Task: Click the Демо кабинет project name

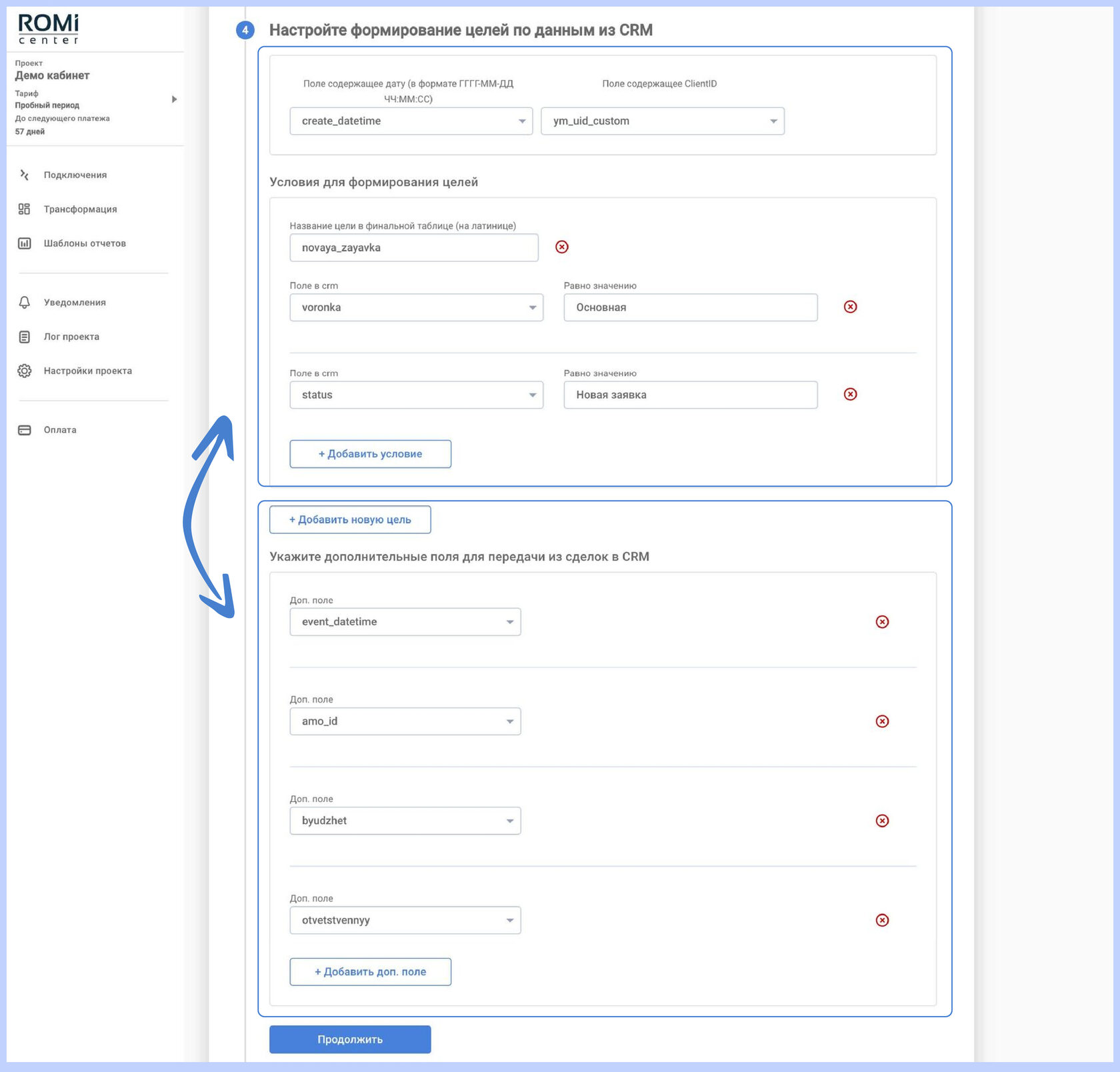Action: click(x=52, y=75)
